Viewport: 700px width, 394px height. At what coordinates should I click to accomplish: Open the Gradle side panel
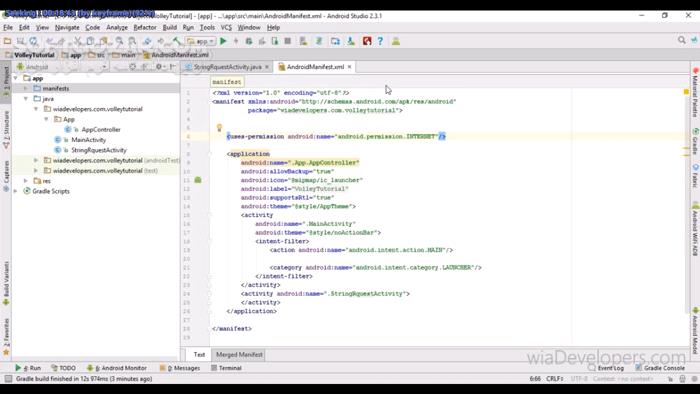point(695,141)
